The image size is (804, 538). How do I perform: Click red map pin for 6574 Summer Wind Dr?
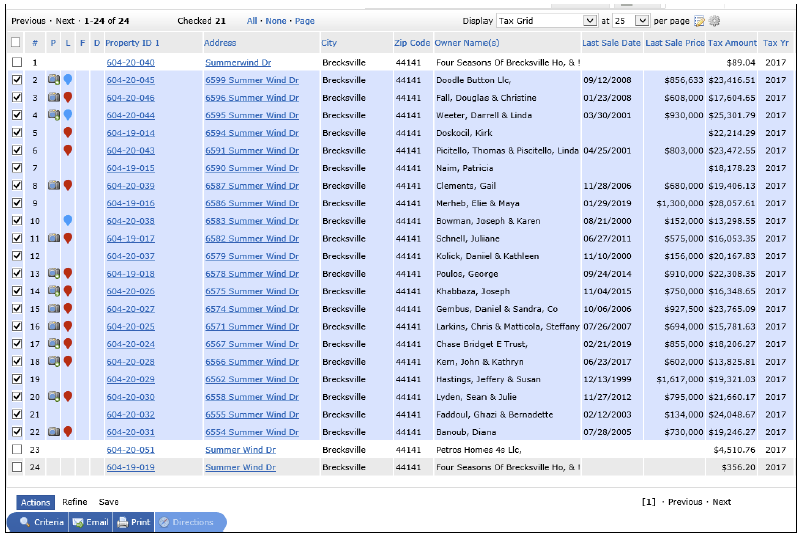68,308
